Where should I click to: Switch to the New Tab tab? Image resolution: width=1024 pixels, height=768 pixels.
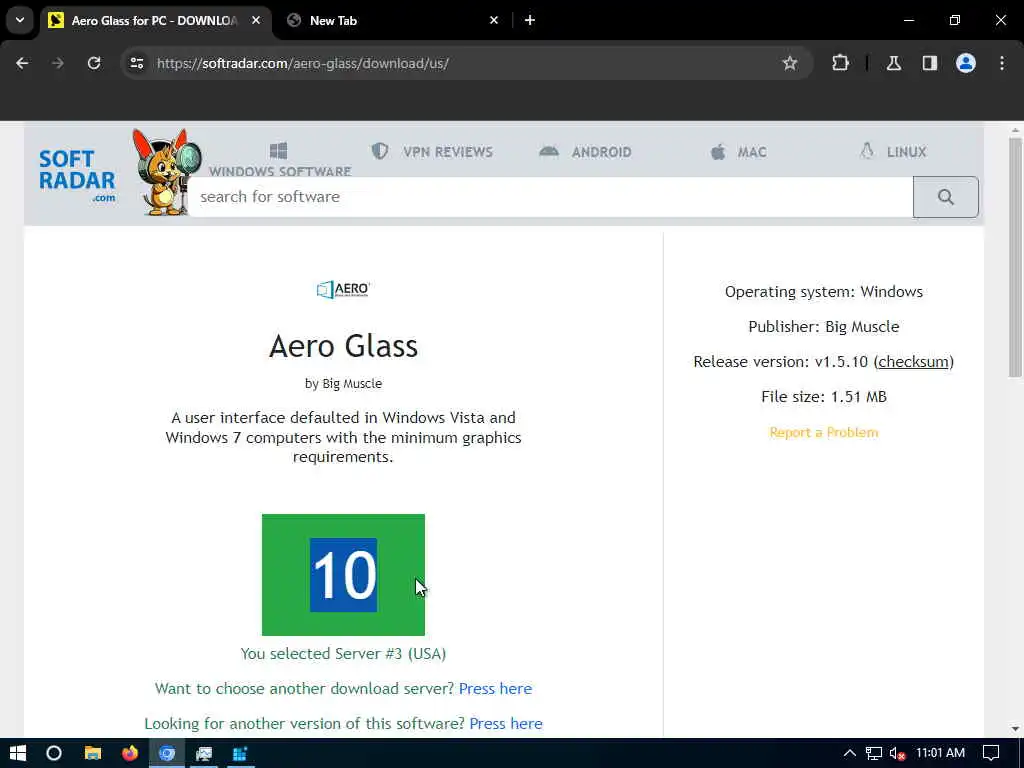pyautogui.click(x=394, y=20)
